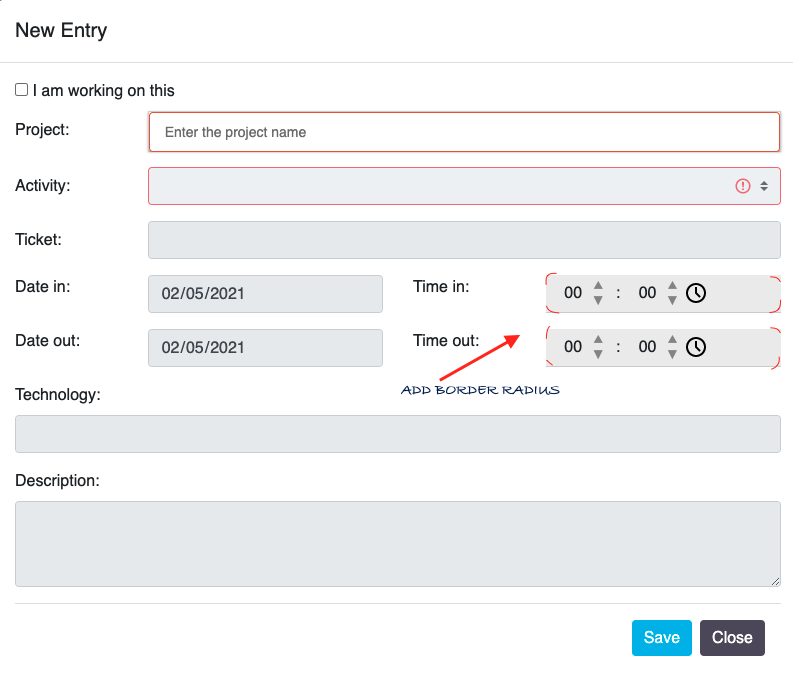This screenshot has width=793, height=684.
Task: Click the 'Project:' label
Action: [x=42, y=130]
